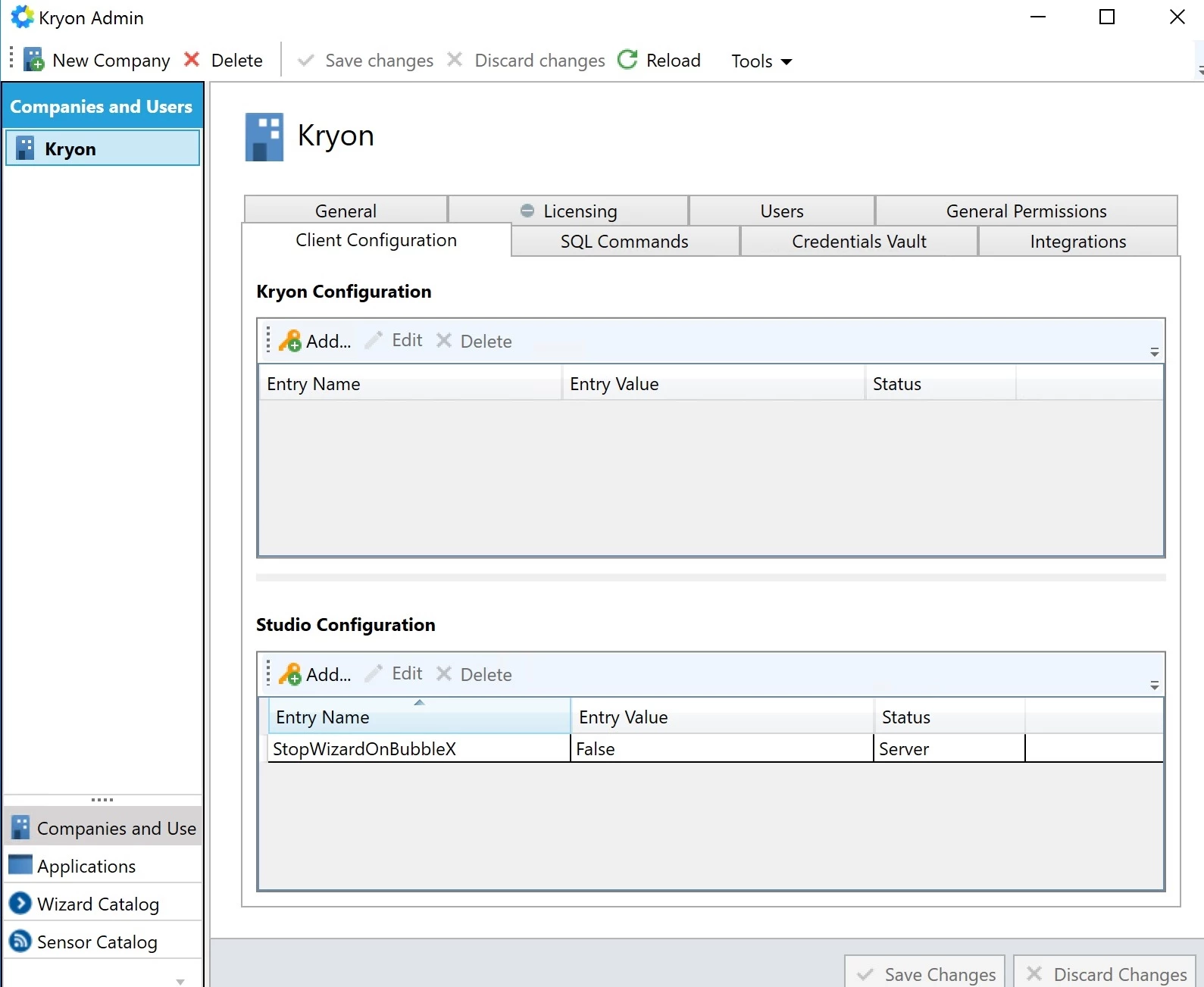The height and width of the screenshot is (987, 1204).
Task: Open the Tools dropdown menu
Action: (x=761, y=61)
